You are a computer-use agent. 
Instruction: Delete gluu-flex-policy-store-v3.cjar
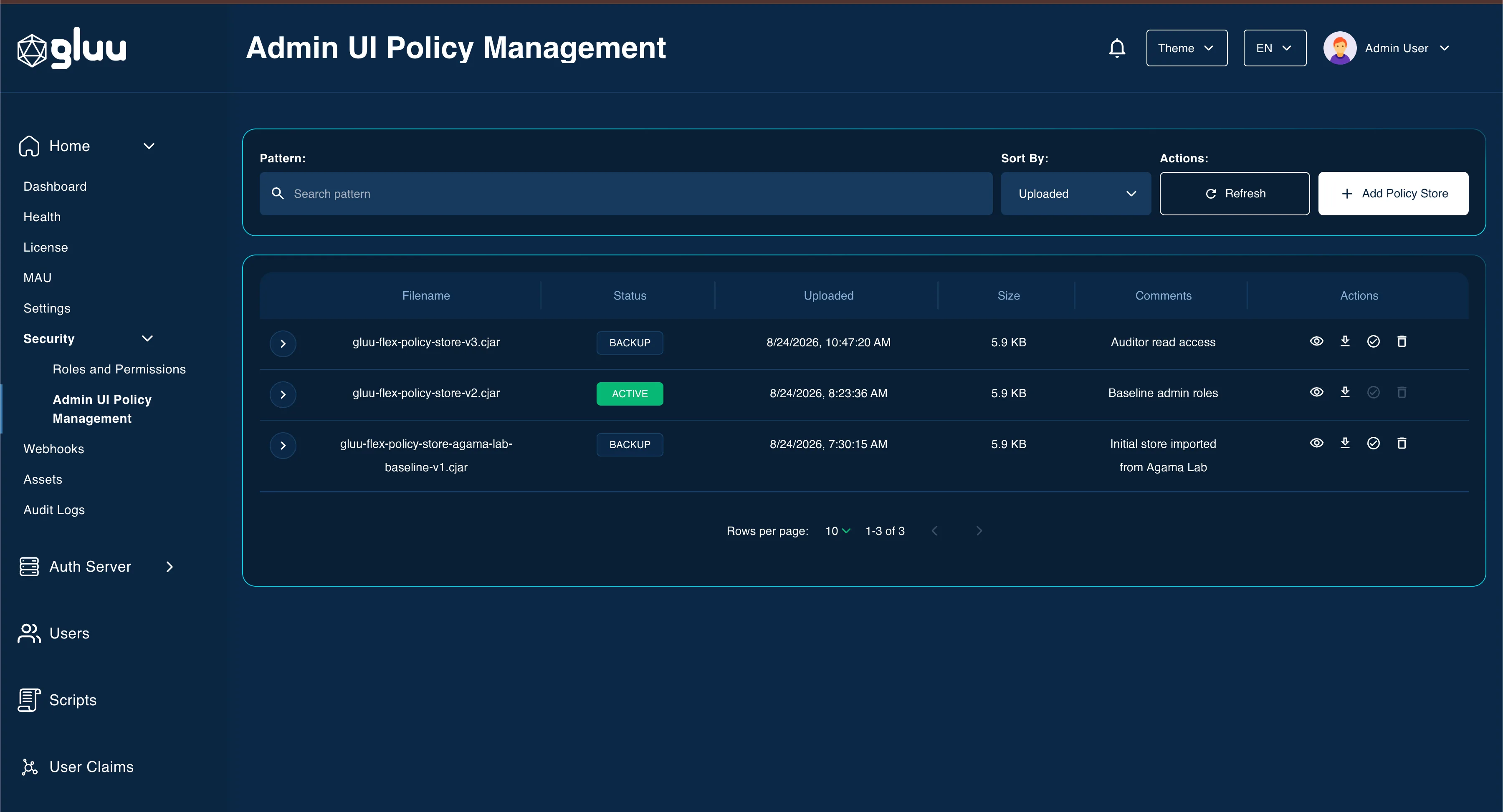coord(1402,341)
